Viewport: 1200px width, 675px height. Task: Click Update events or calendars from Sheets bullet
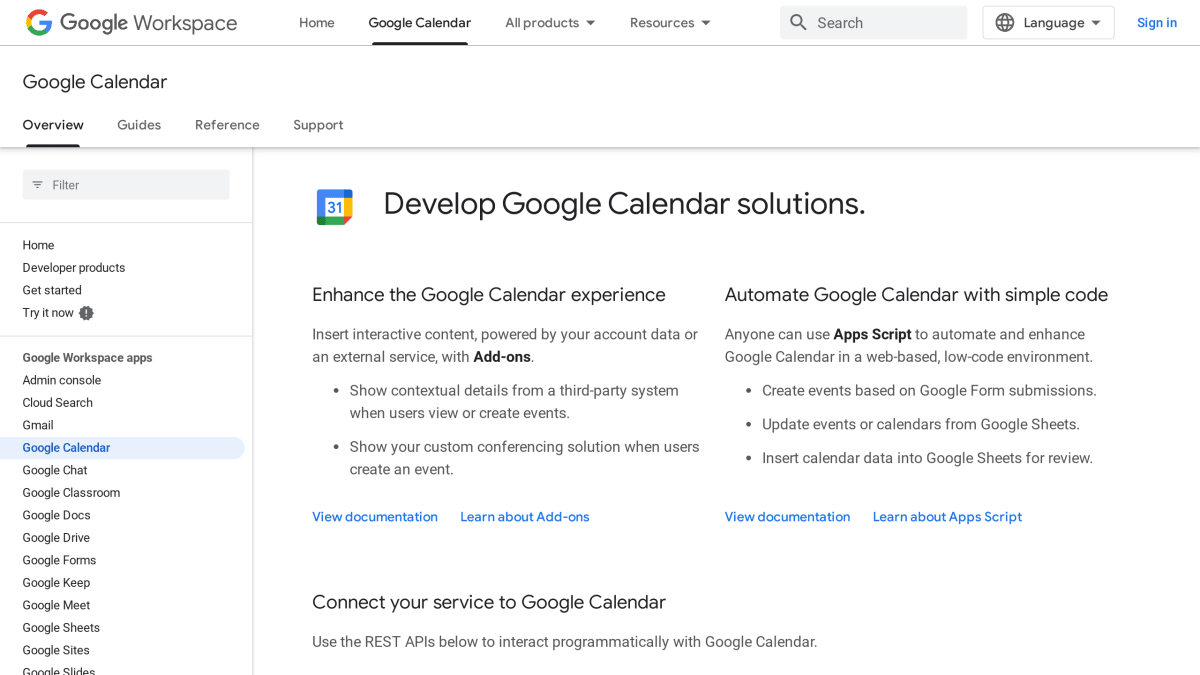coord(921,425)
